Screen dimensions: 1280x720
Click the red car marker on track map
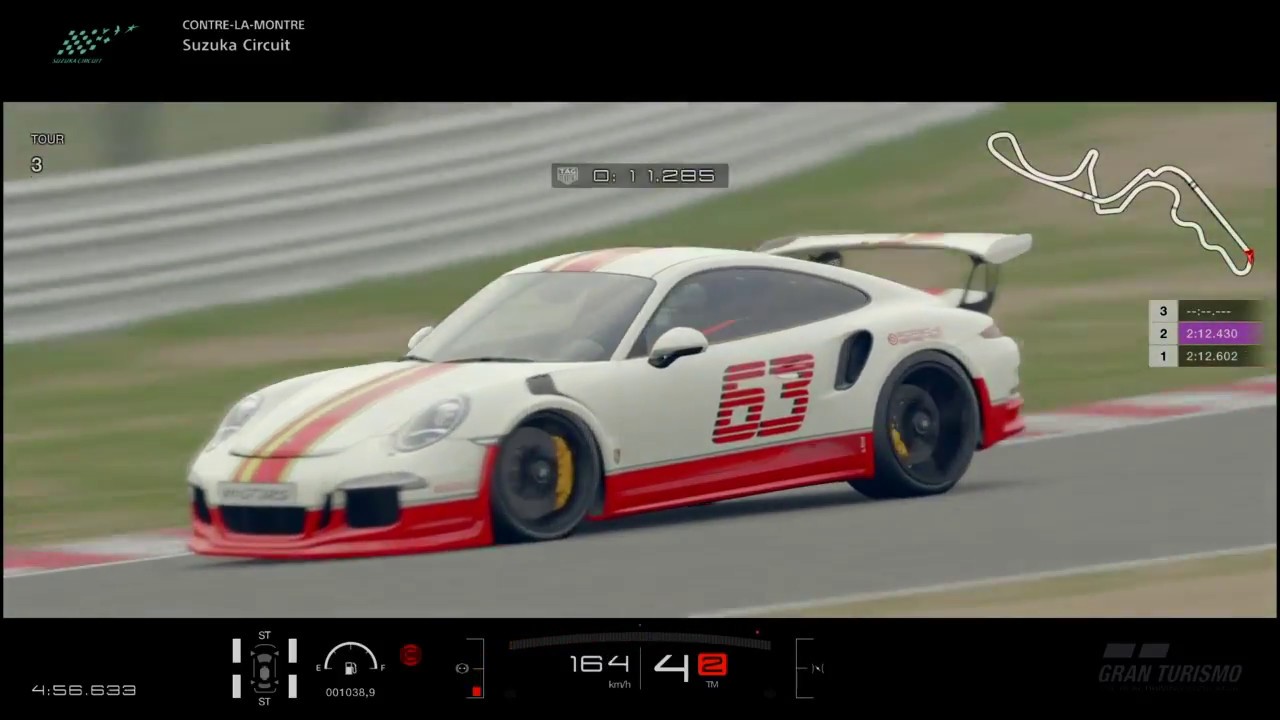[1248, 257]
